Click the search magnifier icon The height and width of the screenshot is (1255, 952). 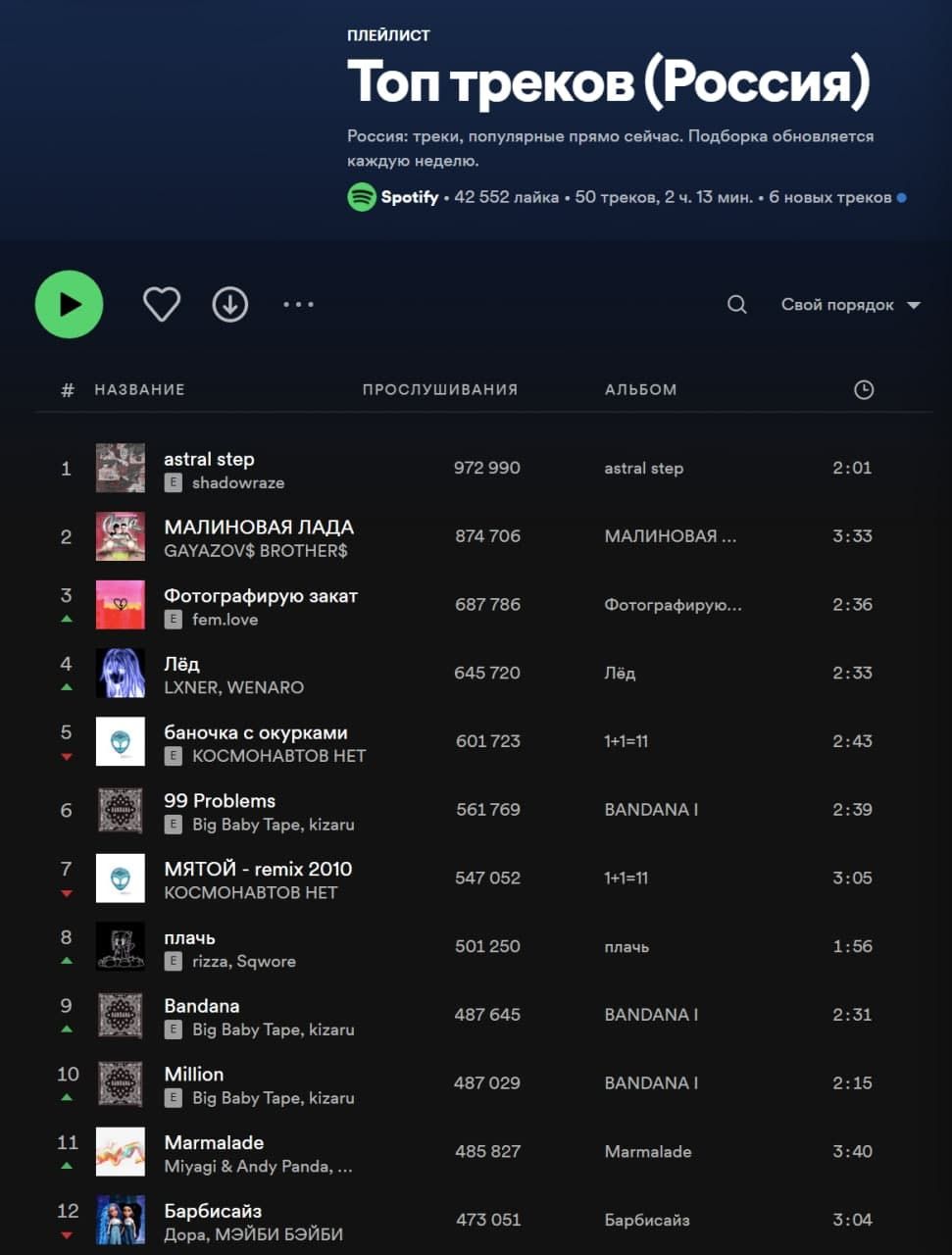pos(737,305)
